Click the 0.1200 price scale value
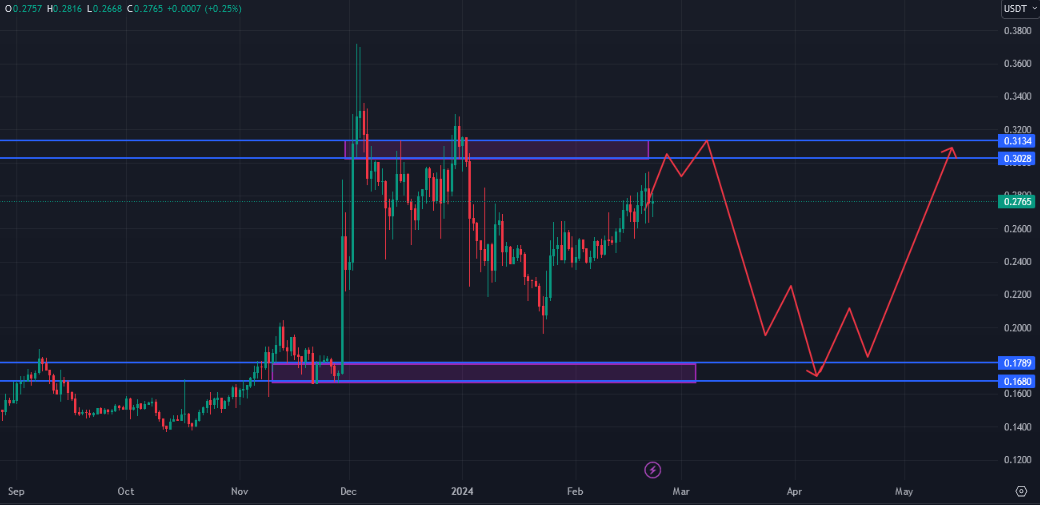The width and height of the screenshot is (1040, 505). (1017, 460)
